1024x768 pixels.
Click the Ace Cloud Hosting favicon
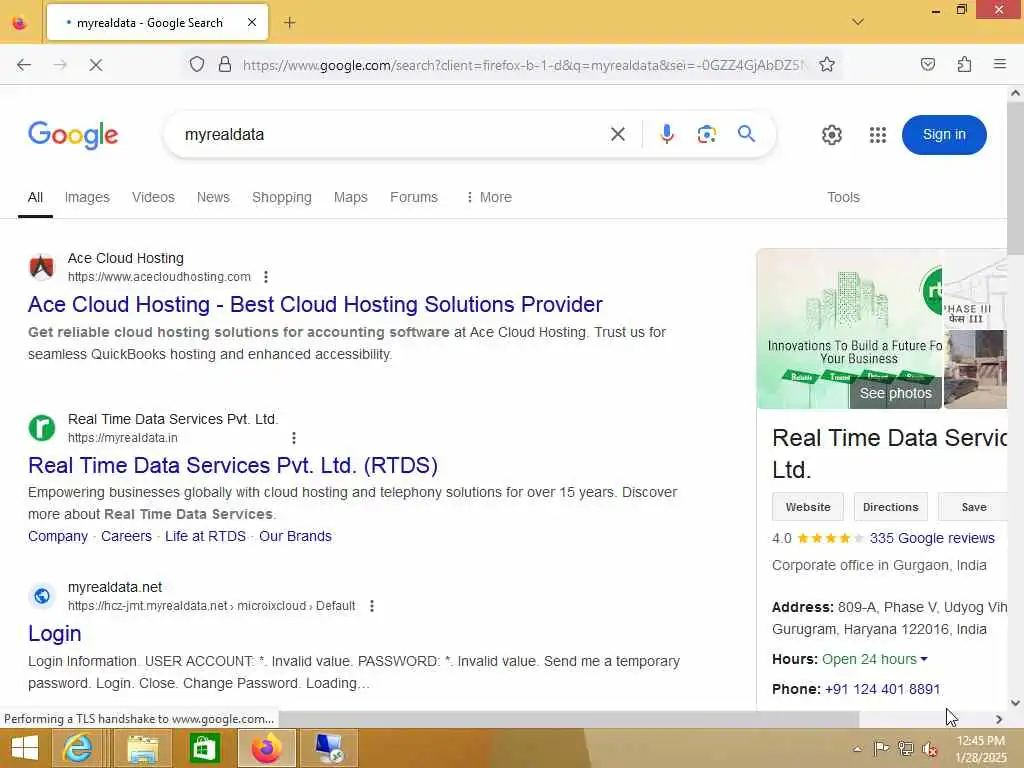tap(41, 267)
